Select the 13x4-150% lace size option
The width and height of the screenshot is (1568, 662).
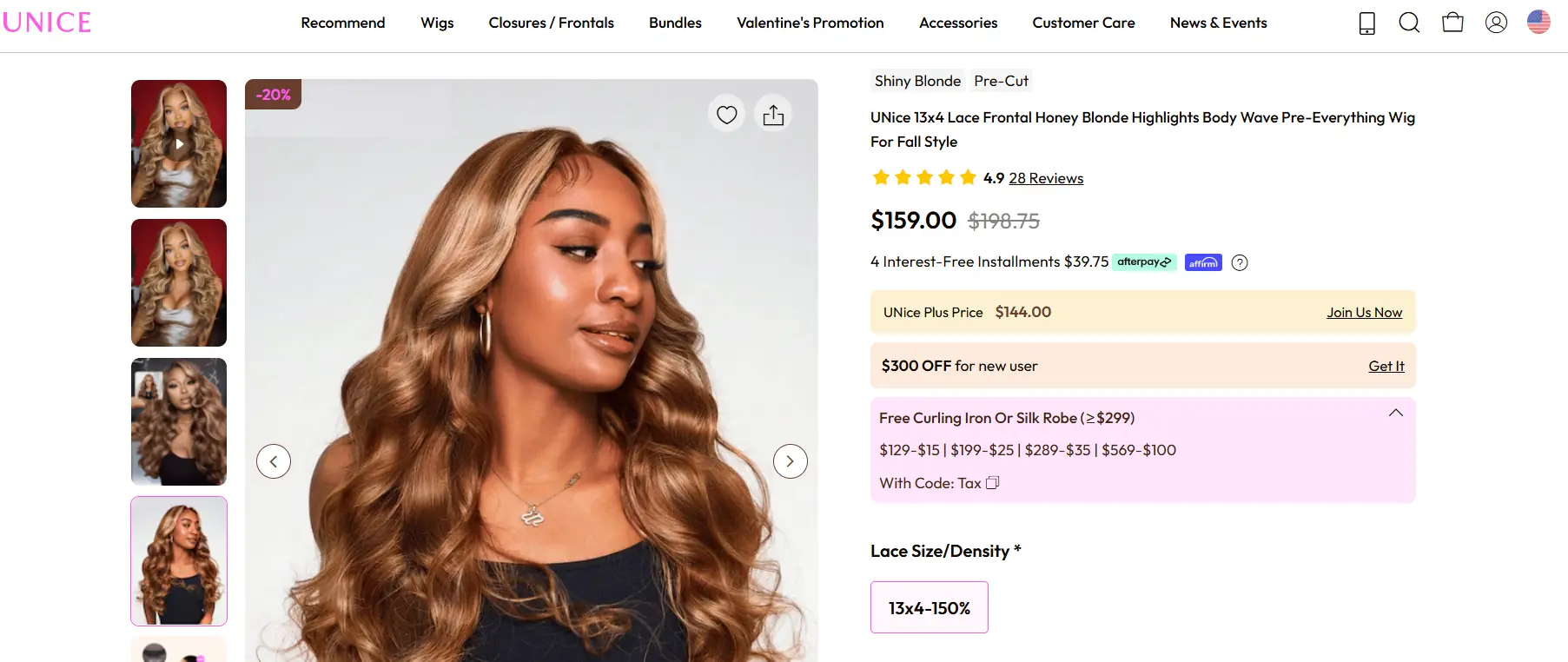tap(929, 607)
